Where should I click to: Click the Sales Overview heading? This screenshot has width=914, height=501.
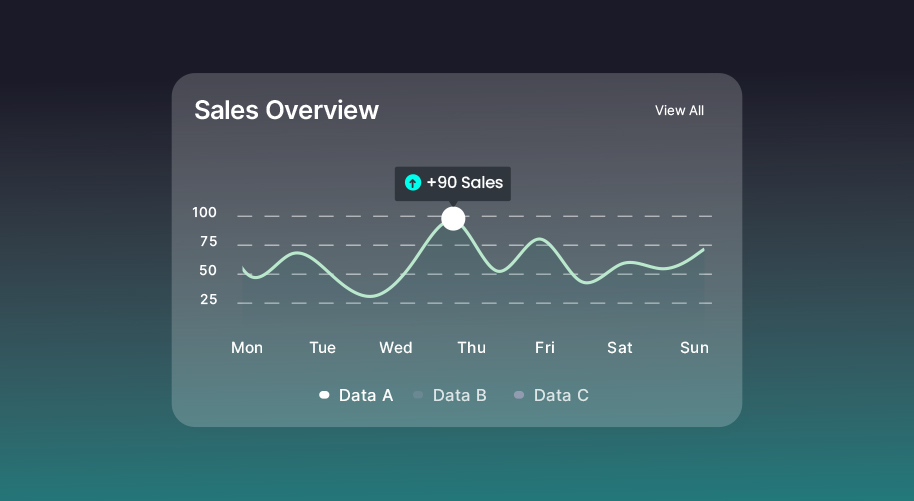pos(286,110)
